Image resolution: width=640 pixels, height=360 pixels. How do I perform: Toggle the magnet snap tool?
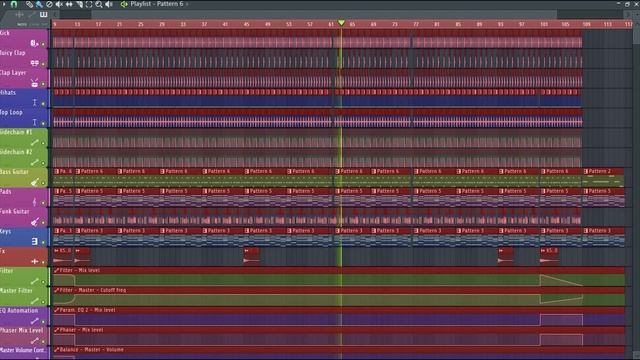[x=14, y=4]
